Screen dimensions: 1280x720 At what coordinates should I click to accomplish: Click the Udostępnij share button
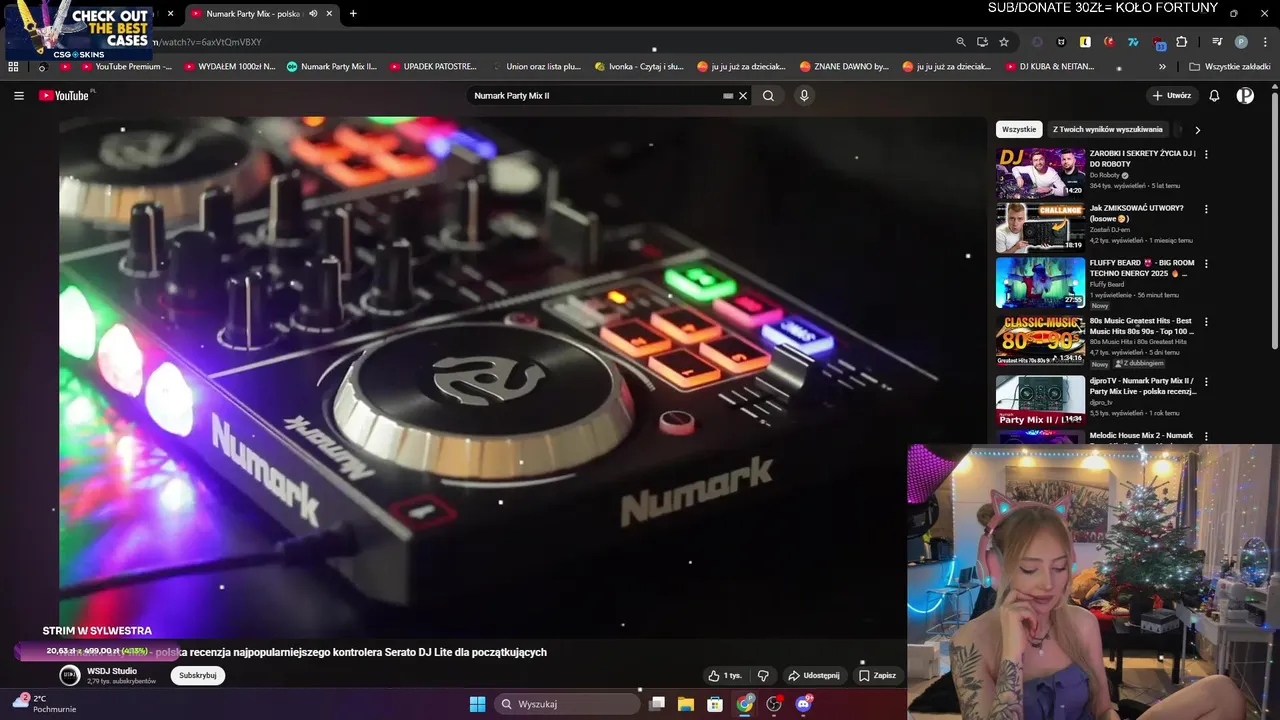[x=815, y=676]
